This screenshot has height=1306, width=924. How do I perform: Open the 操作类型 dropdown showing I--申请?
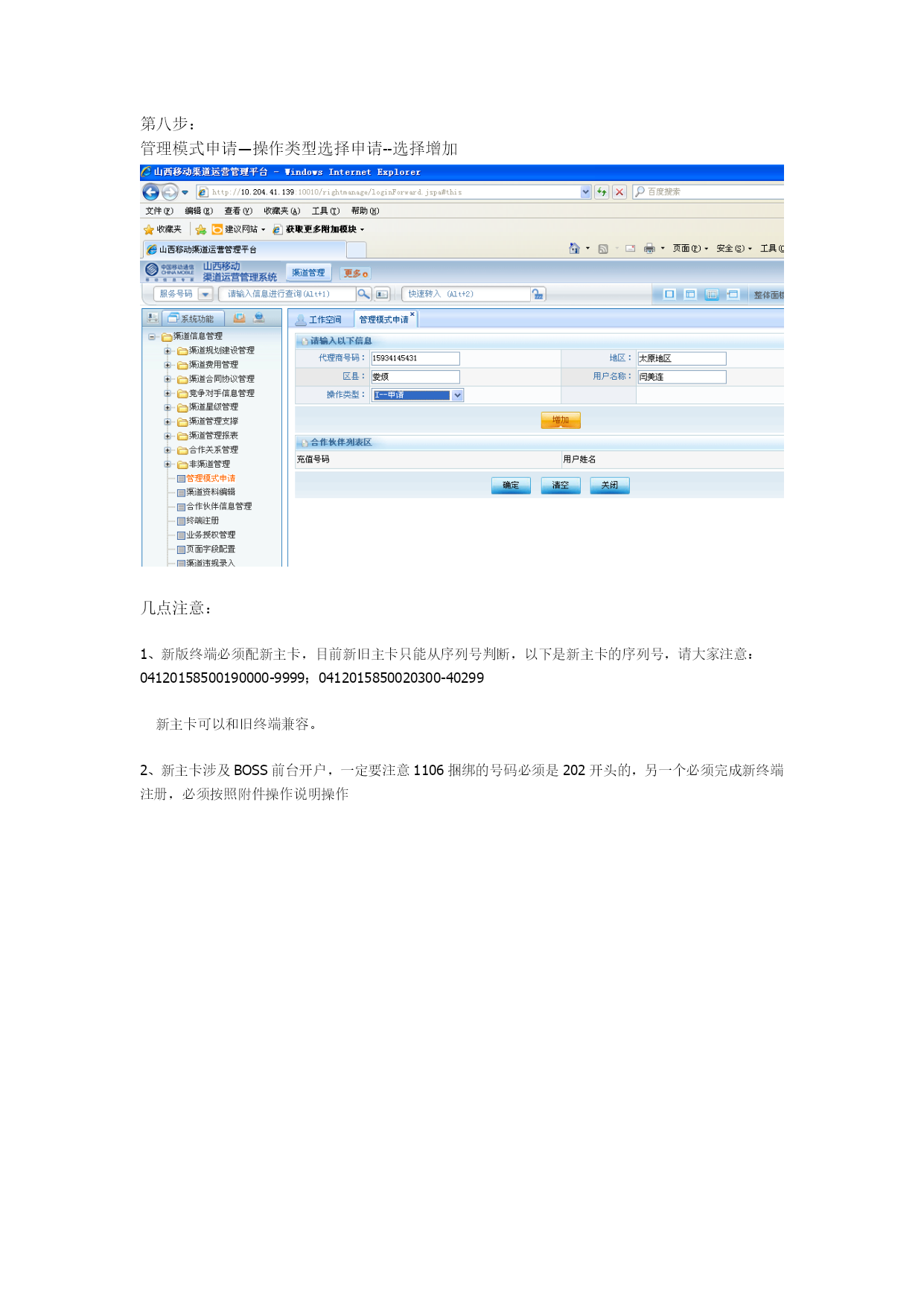click(x=418, y=395)
